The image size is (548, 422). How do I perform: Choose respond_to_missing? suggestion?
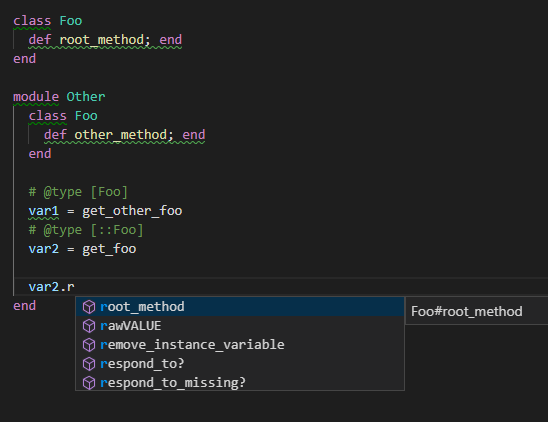pos(240,382)
